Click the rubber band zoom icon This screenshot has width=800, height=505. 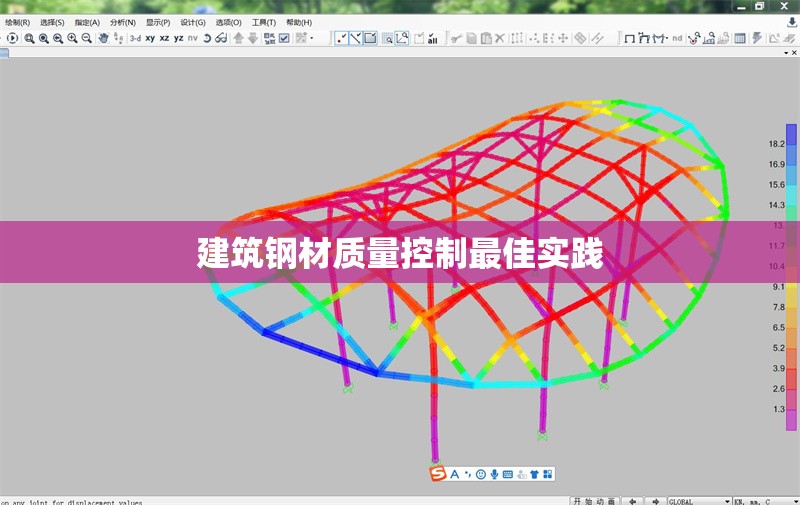pos(30,38)
